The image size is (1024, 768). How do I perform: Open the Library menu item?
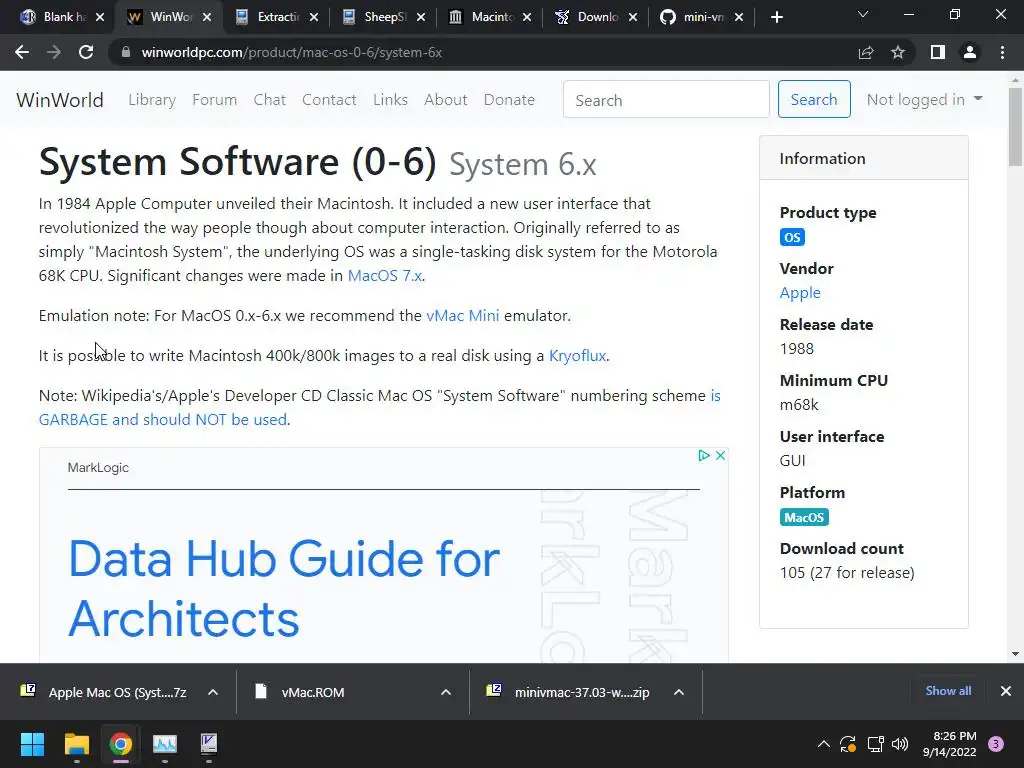(152, 100)
